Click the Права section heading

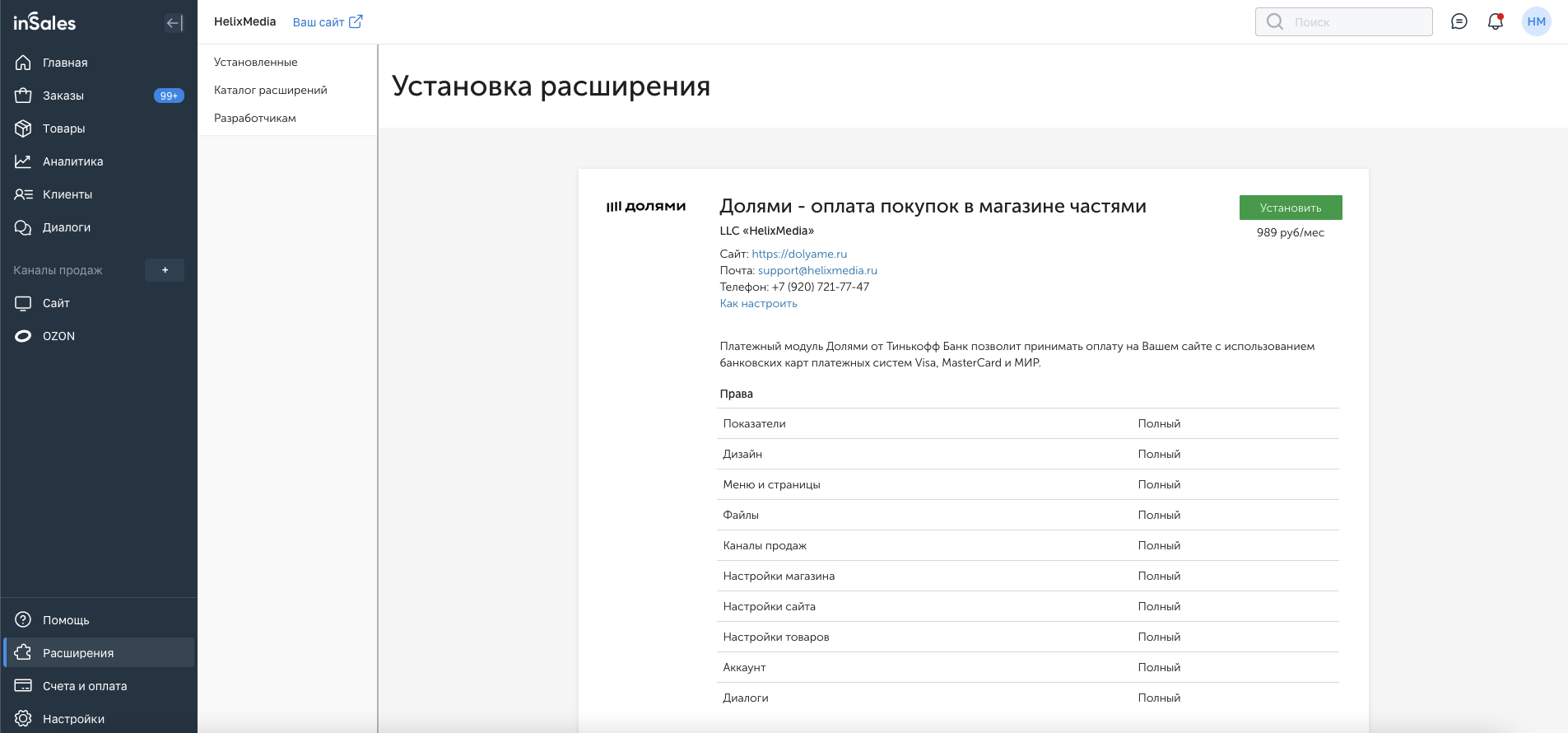coord(737,394)
